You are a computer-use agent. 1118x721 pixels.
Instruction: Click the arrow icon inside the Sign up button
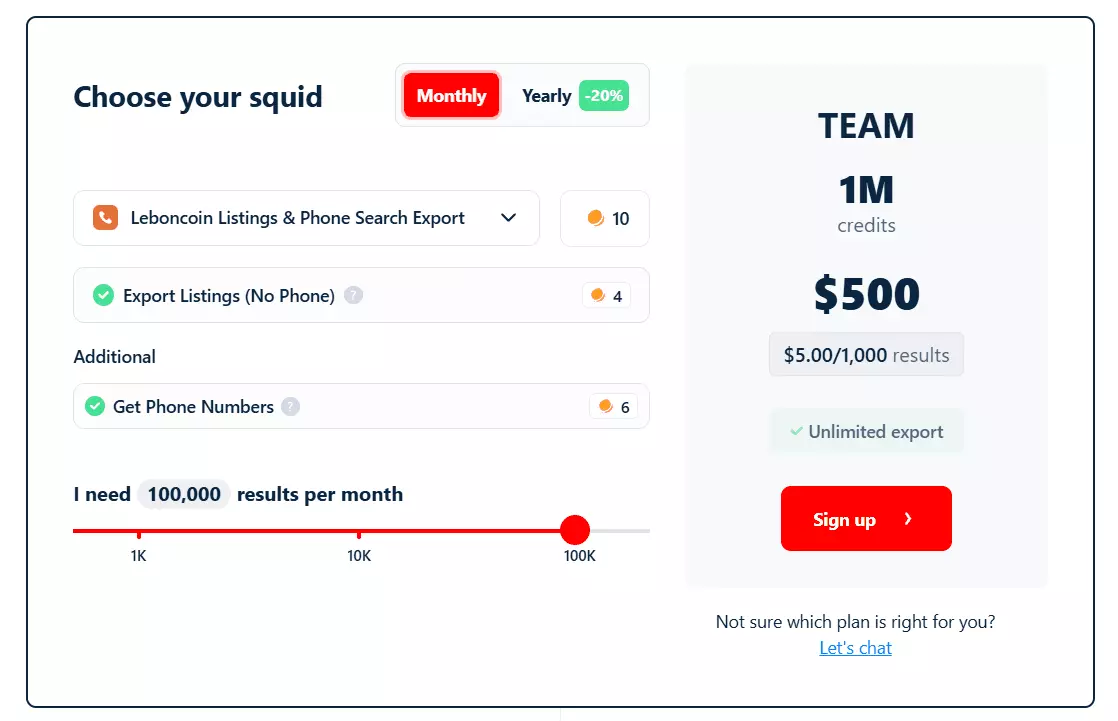point(908,519)
